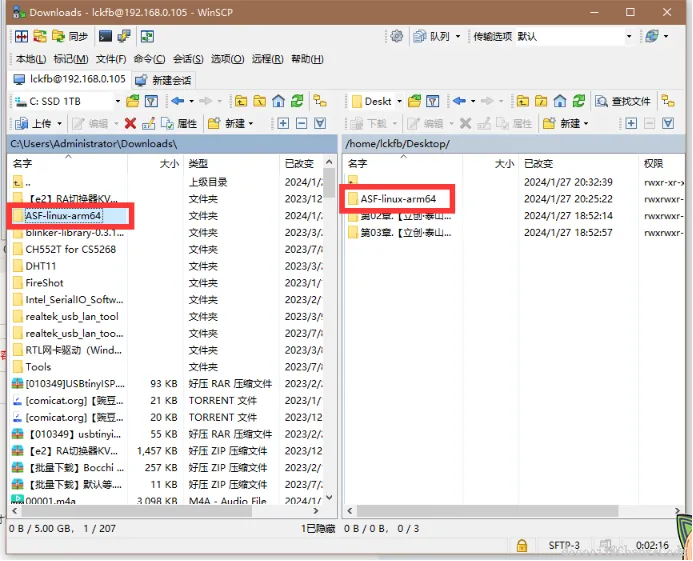Open the remote 新建 dropdown

pos(566,123)
